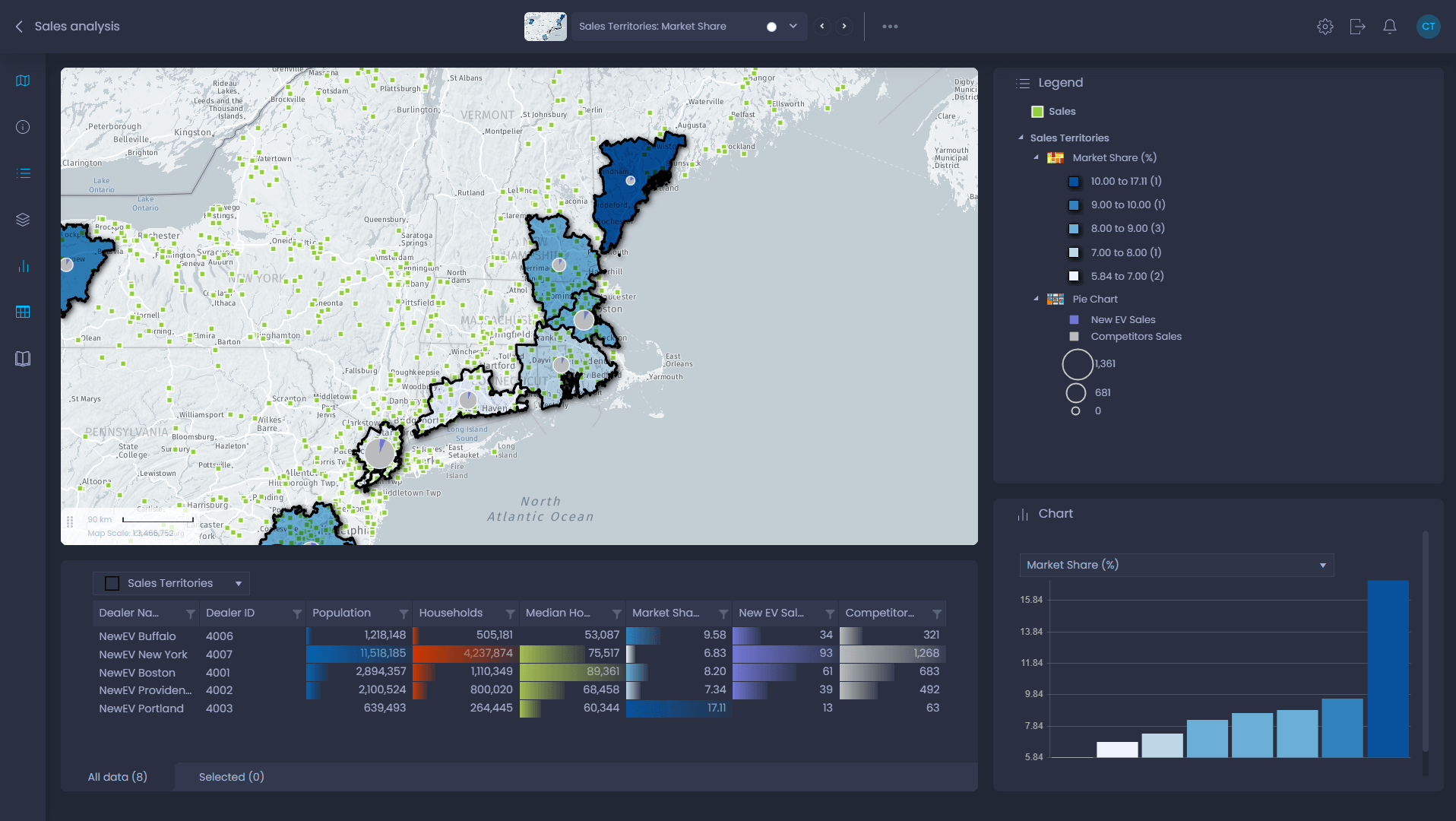
Task: Sort by the Dealer ID column header
Action: (230, 613)
